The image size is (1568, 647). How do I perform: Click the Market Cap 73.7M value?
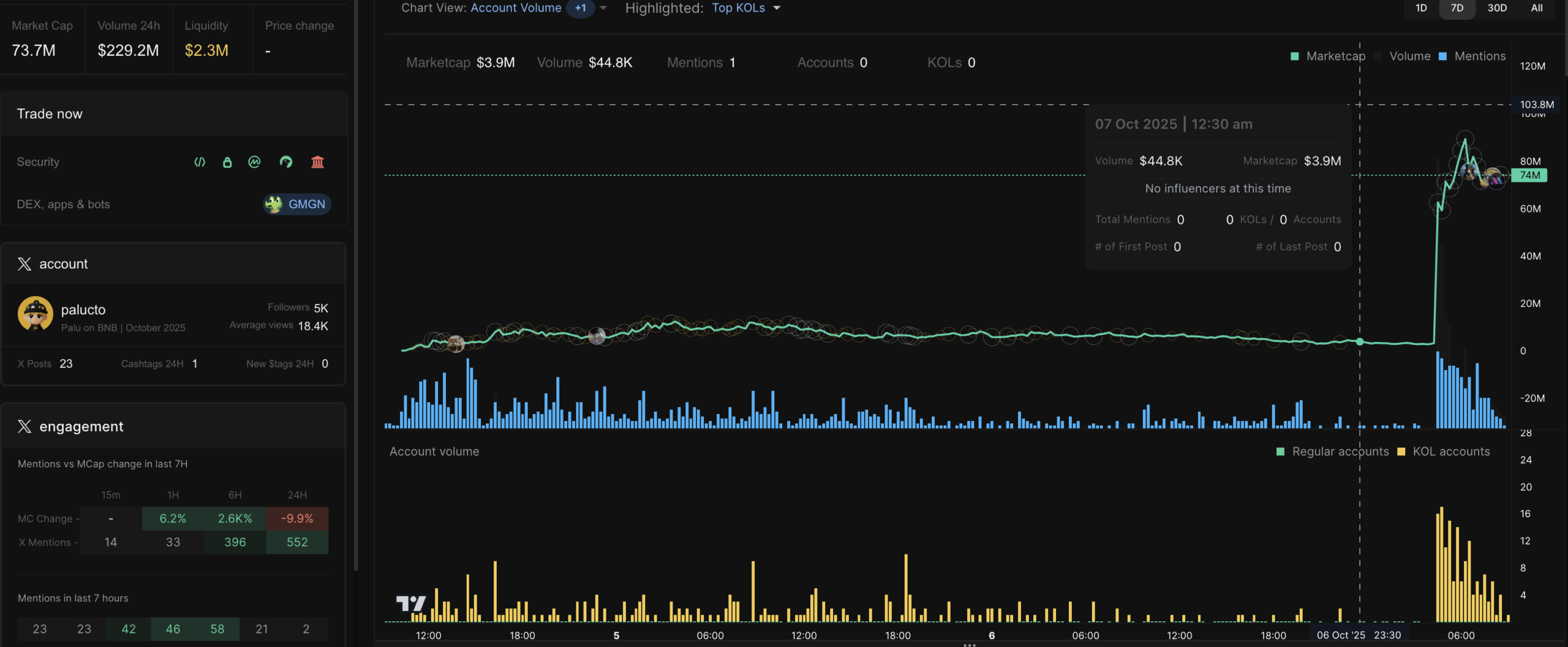click(34, 50)
